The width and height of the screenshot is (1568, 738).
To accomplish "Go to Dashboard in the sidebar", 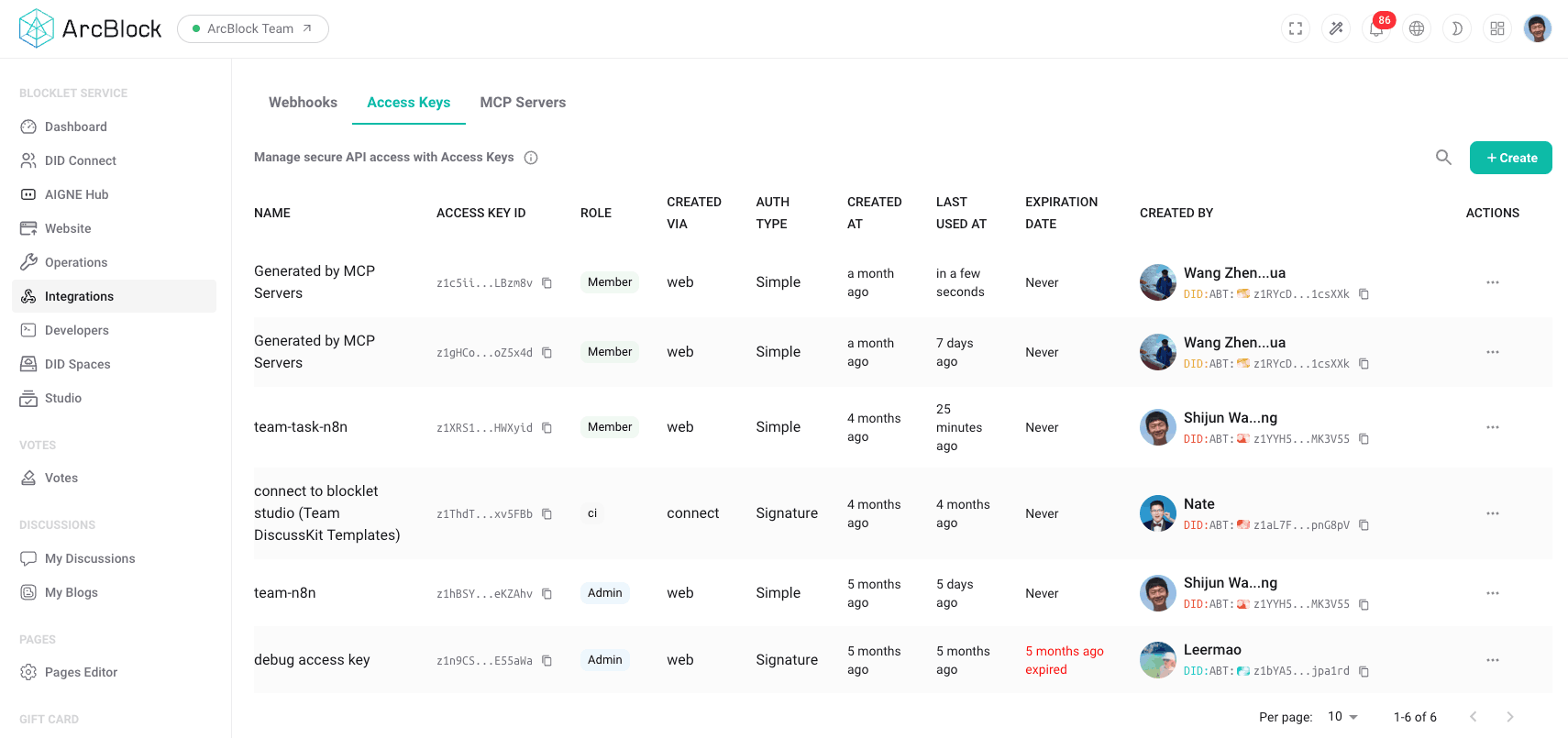I will click(x=114, y=127).
